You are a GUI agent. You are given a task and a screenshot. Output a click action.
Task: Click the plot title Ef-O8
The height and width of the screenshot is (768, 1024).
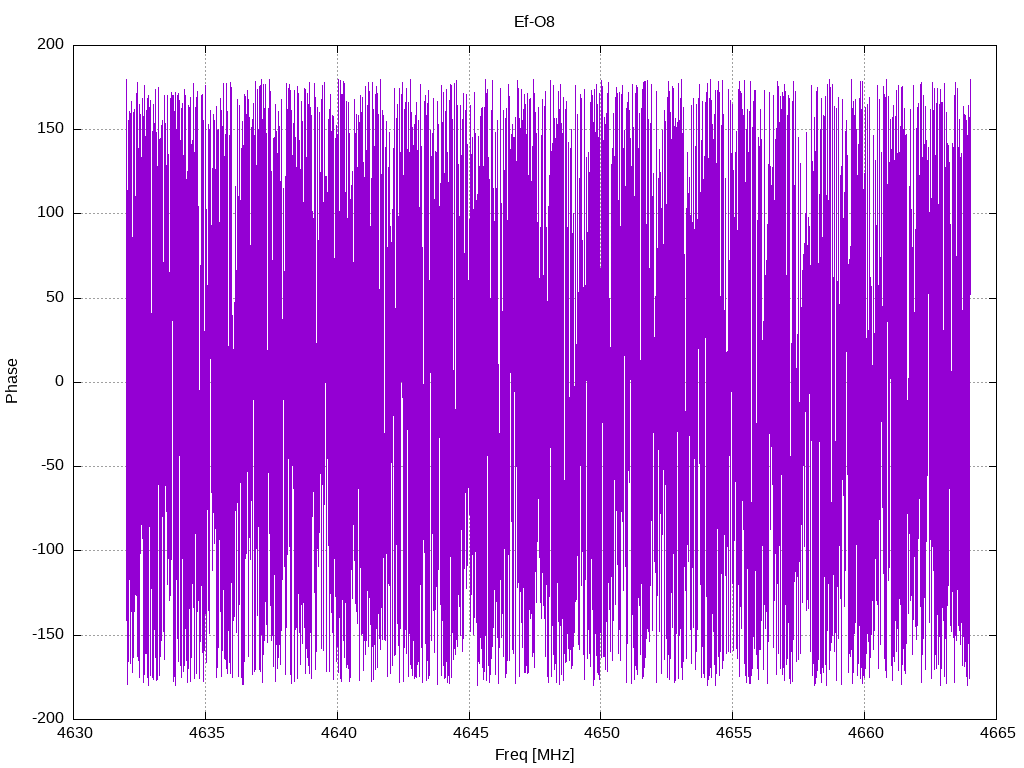pyautogui.click(x=534, y=22)
